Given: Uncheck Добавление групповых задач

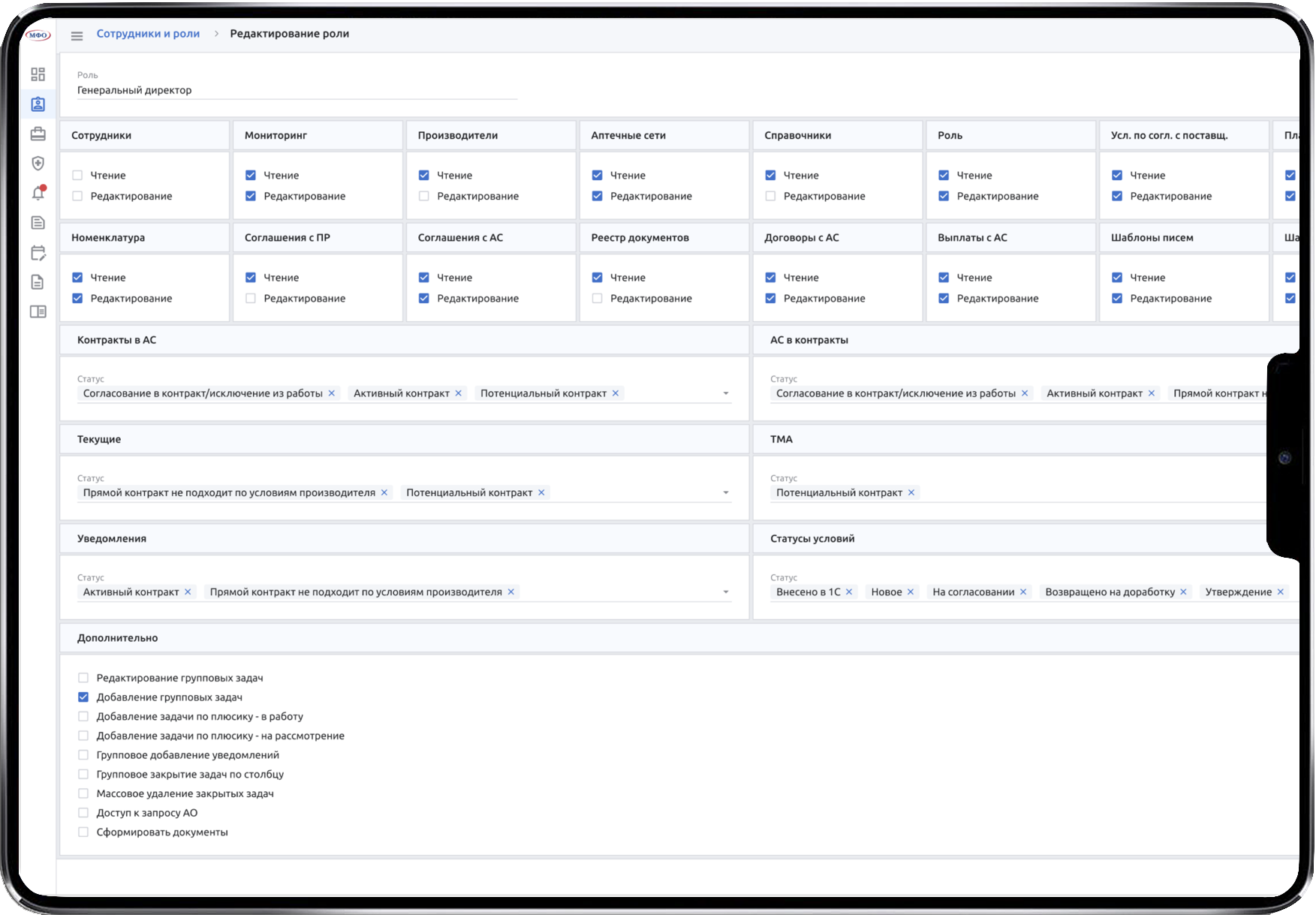Looking at the screenshot, I should (x=83, y=697).
